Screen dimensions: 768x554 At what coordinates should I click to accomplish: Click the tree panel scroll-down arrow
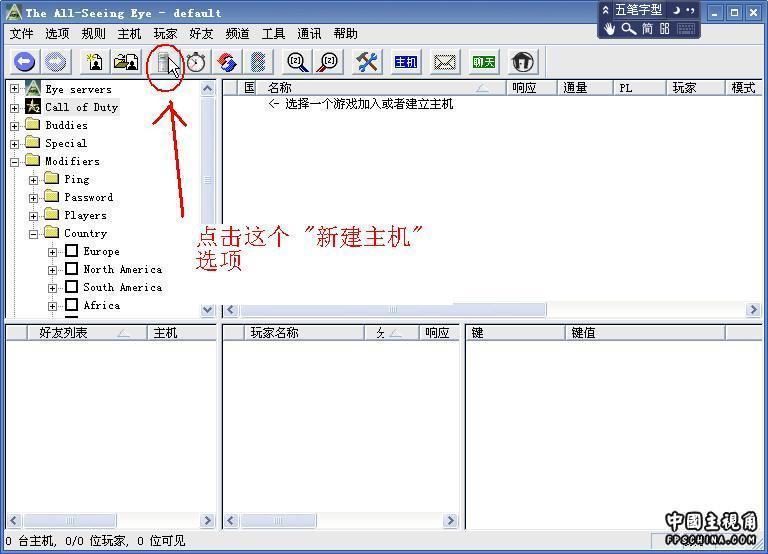click(208, 310)
